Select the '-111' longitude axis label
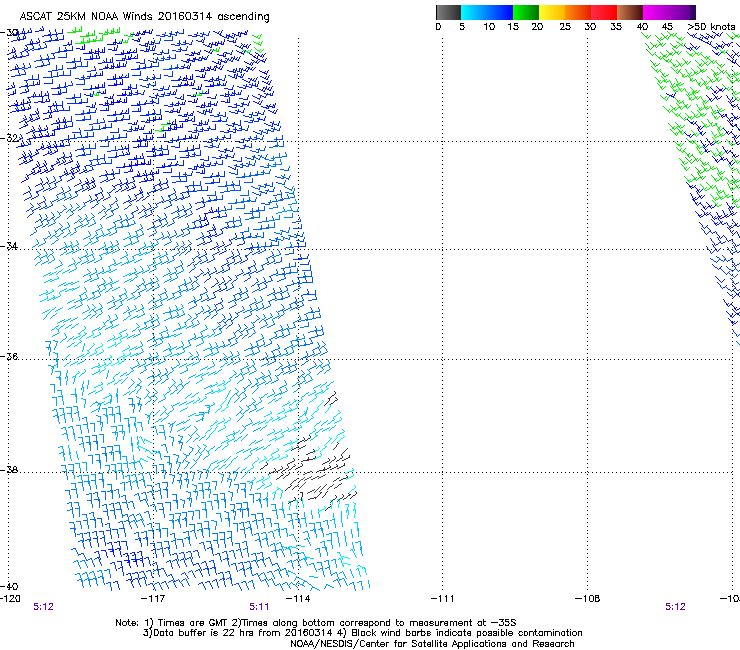740x650 pixels. pyautogui.click(x=443, y=599)
